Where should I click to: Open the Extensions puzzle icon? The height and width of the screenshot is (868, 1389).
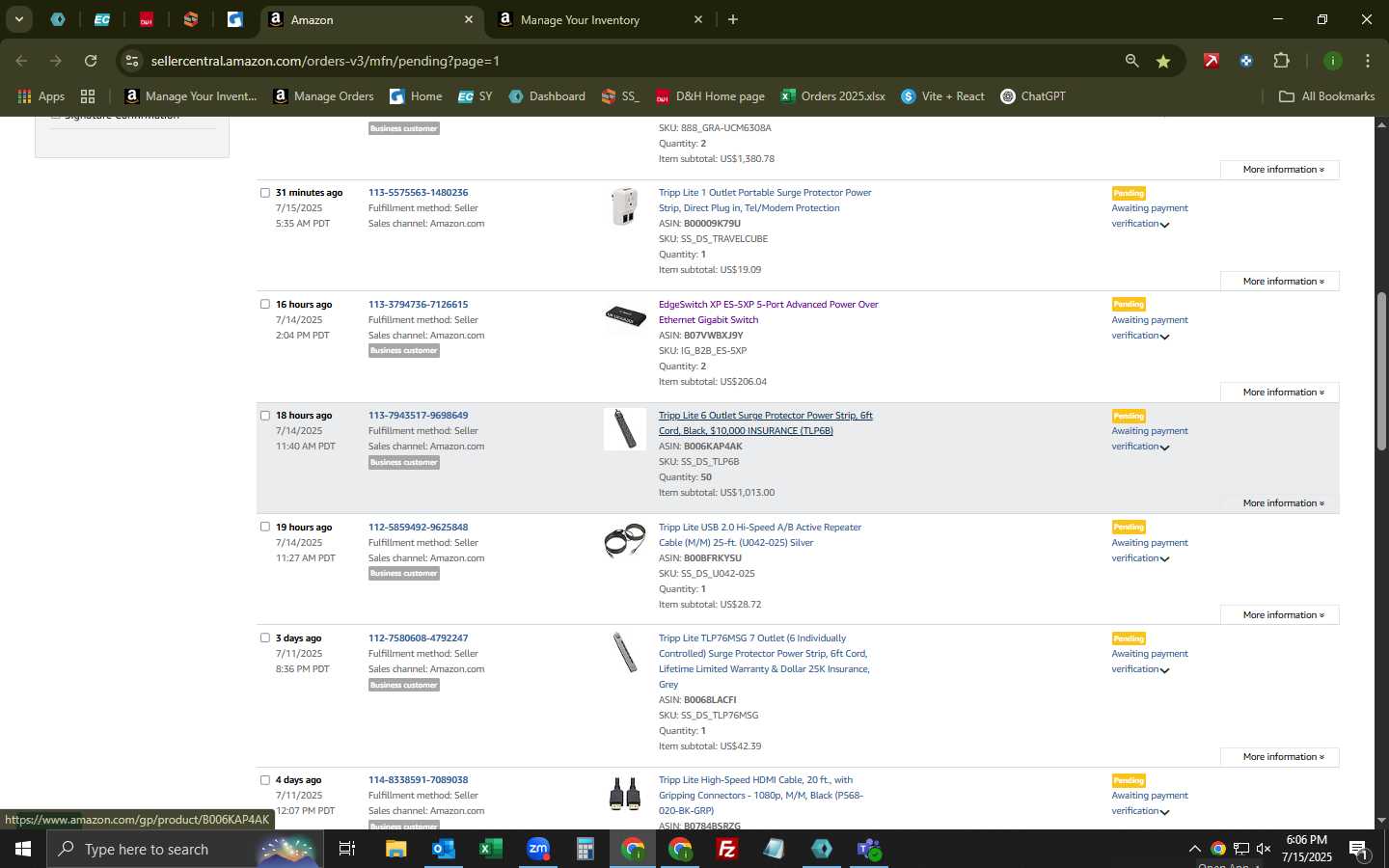coord(1281,61)
